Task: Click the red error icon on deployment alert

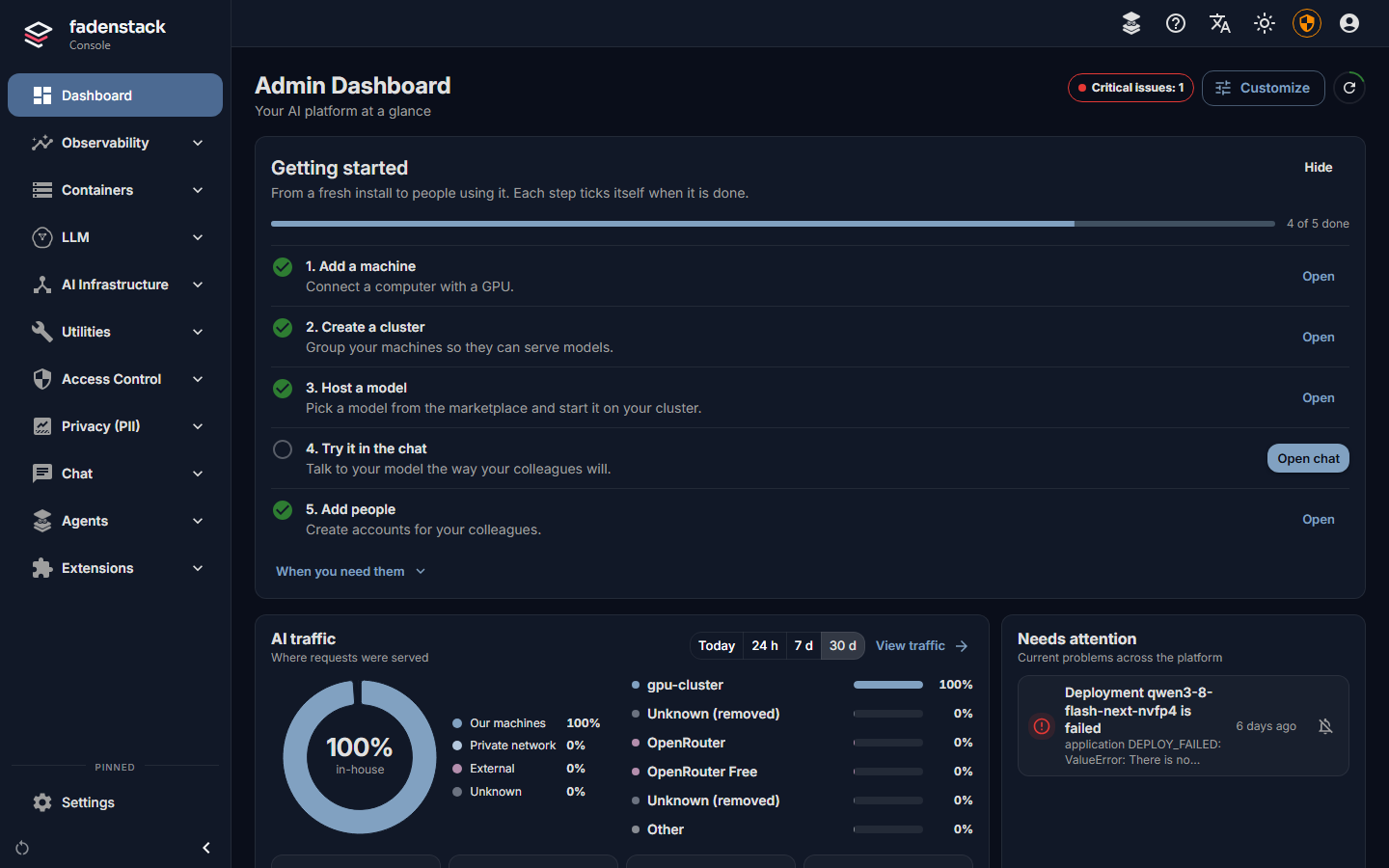Action: 1042,726
